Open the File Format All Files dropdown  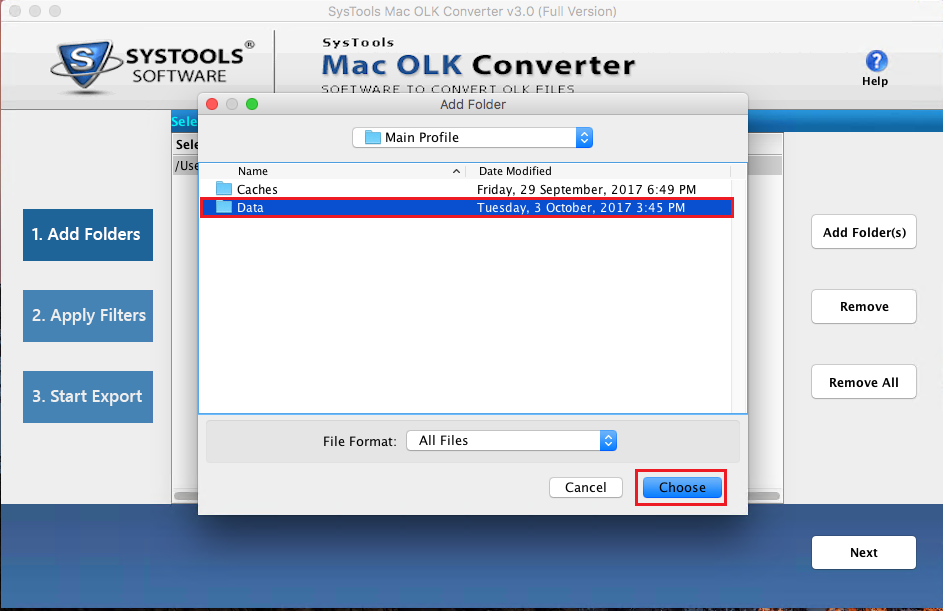(x=512, y=441)
